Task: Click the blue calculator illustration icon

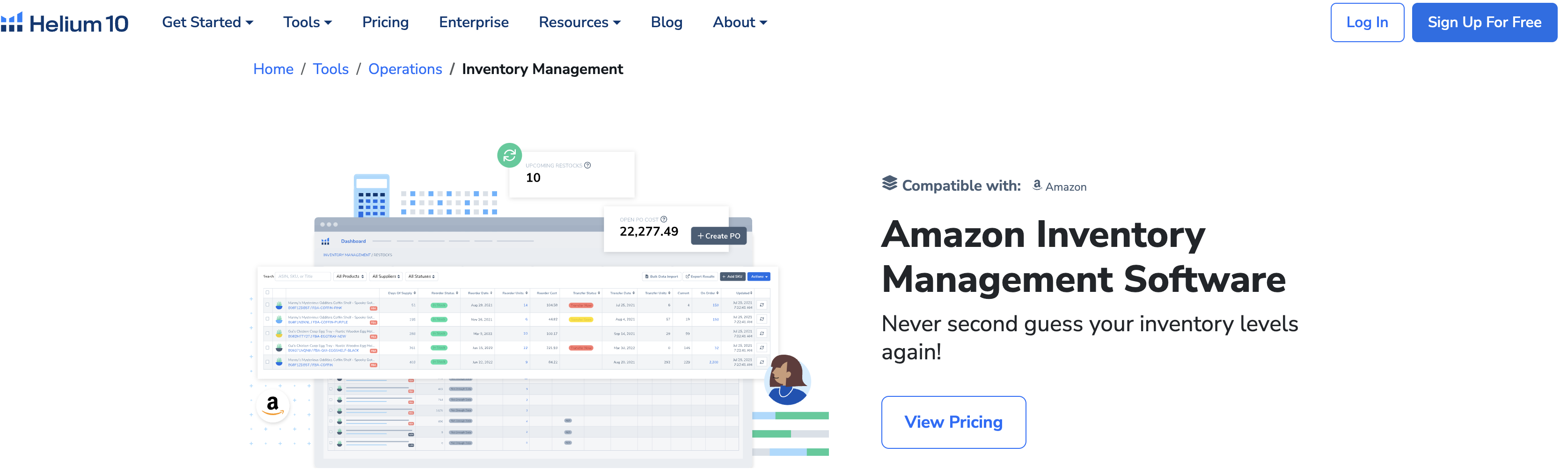Action: 371,196
